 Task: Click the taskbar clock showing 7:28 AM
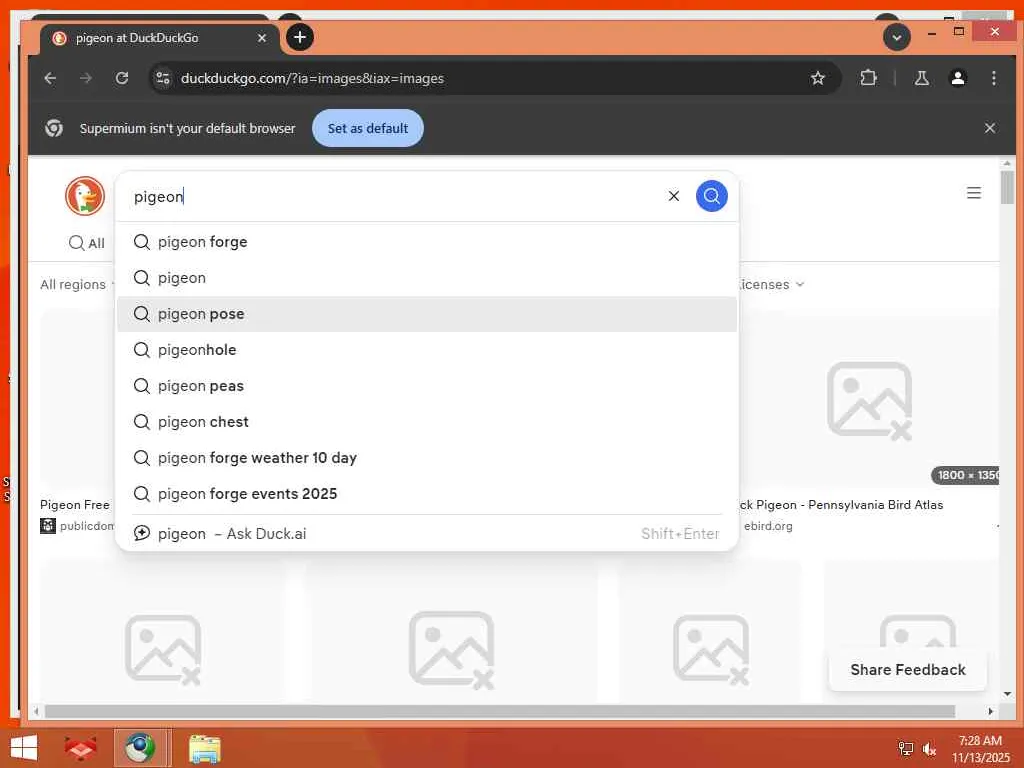(980, 749)
